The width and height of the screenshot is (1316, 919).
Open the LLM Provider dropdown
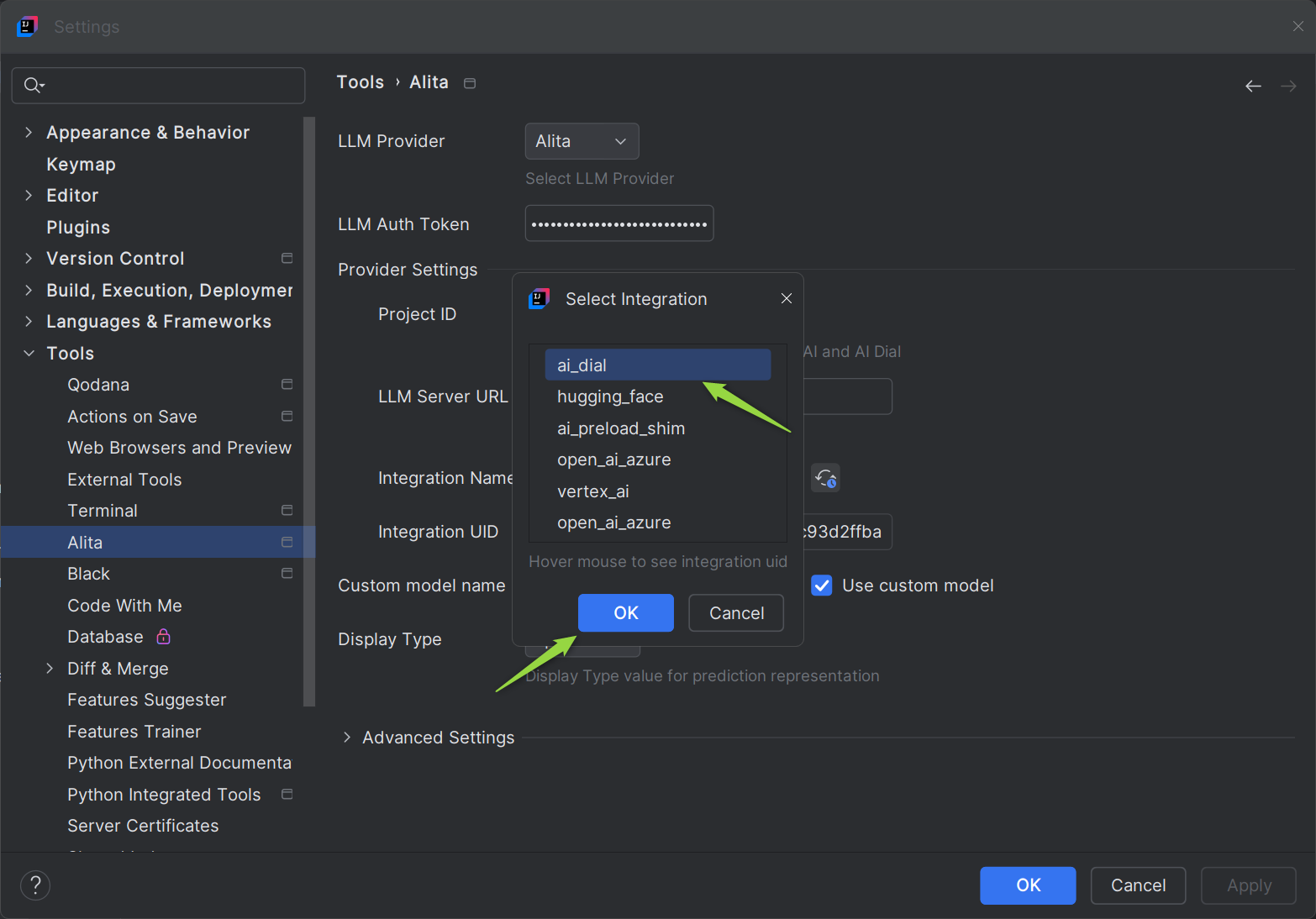point(582,141)
